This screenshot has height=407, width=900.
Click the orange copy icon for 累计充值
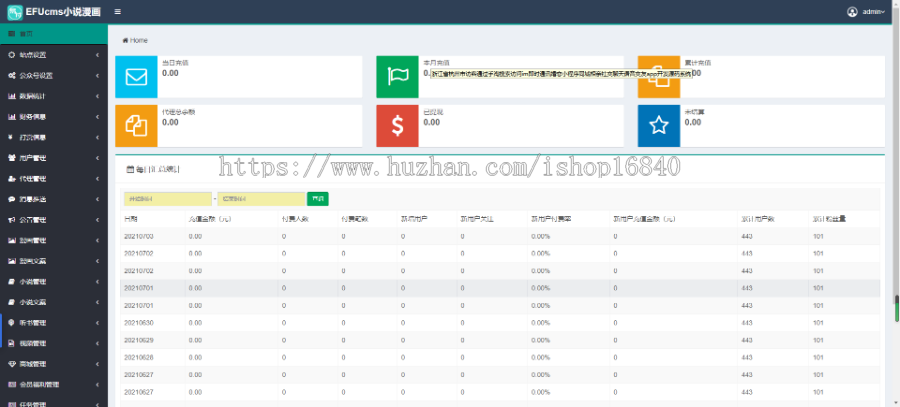pyautogui.click(x=658, y=77)
